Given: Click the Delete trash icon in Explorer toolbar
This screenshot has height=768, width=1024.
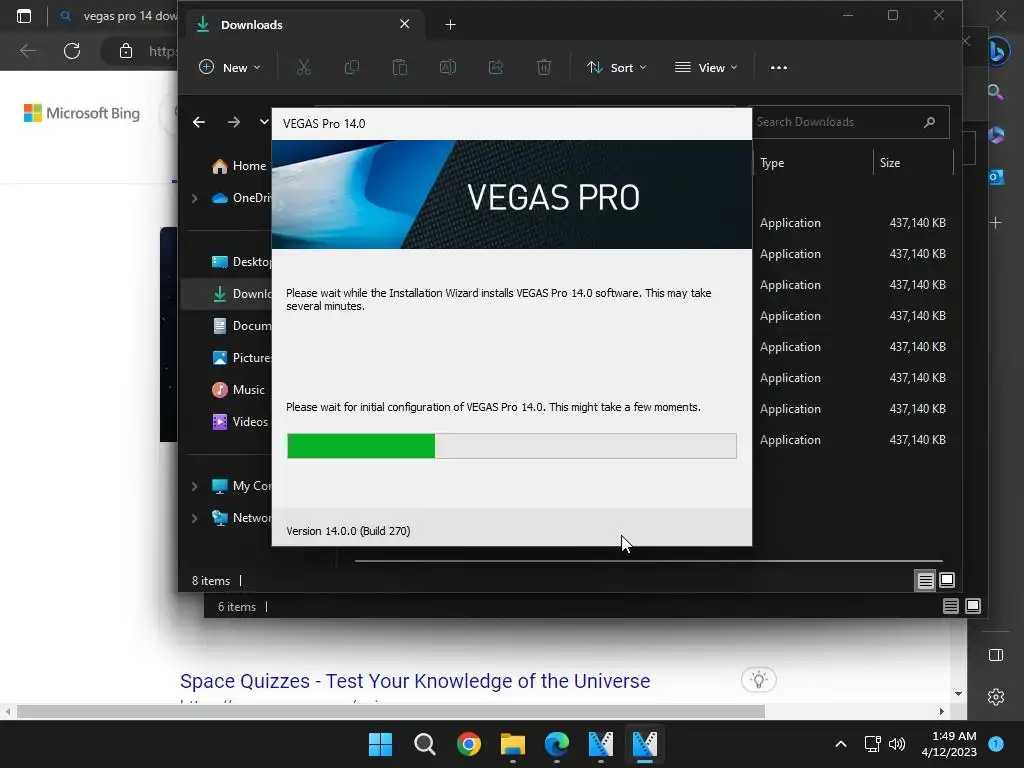Looking at the screenshot, I should [x=543, y=67].
